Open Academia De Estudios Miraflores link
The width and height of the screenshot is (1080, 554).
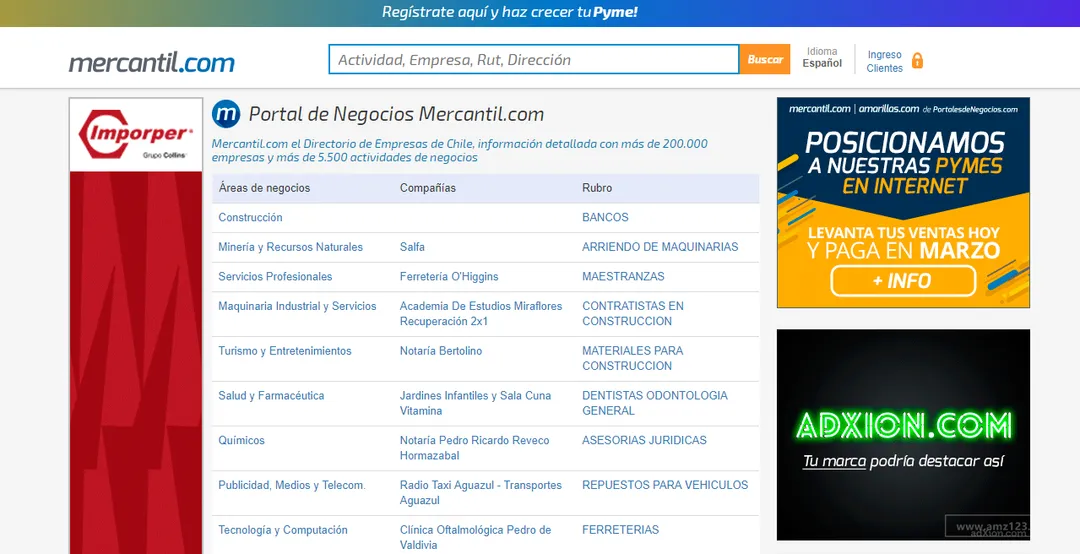[481, 314]
